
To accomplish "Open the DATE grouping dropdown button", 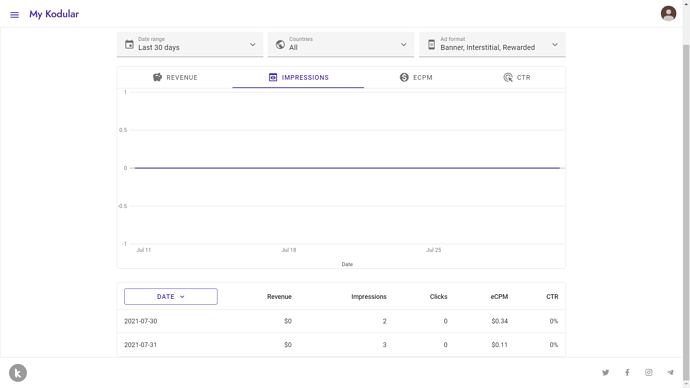I will (x=171, y=296).
